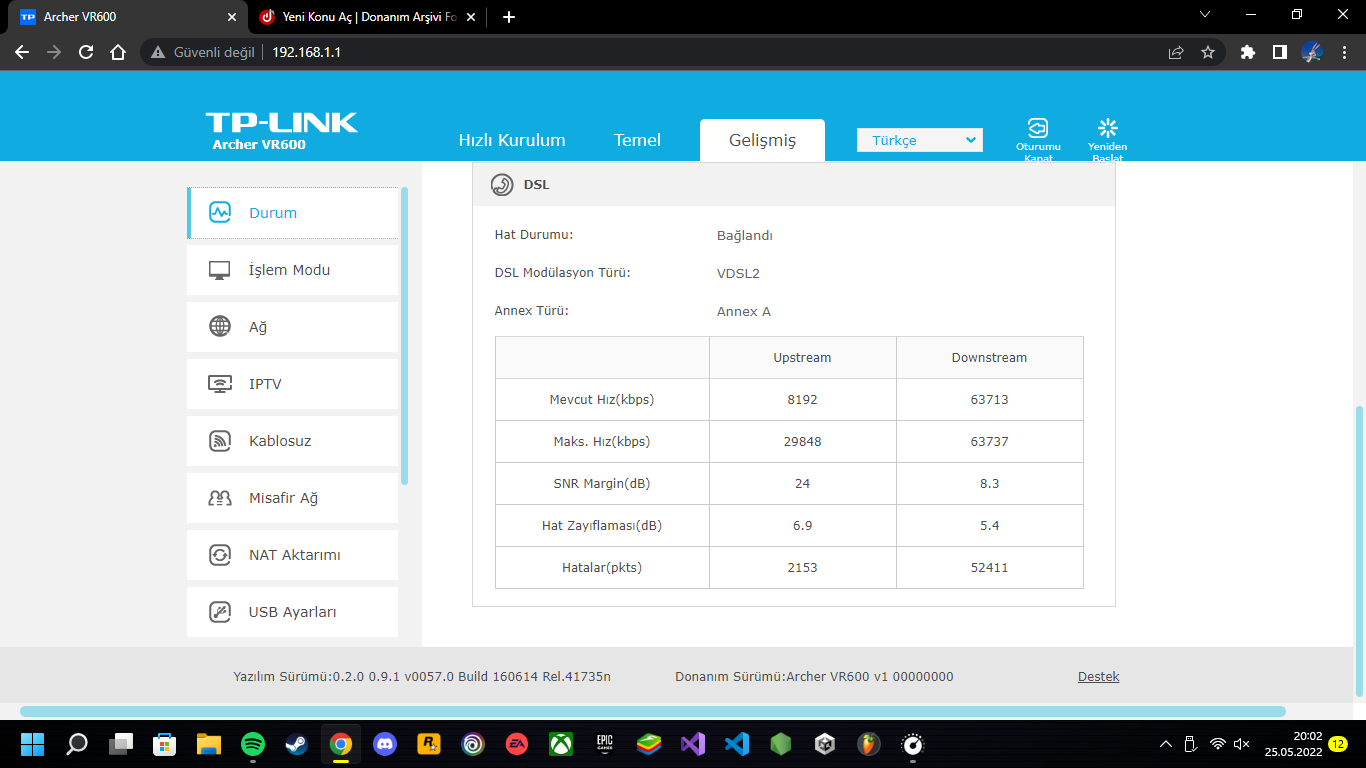The height and width of the screenshot is (768, 1366).
Task: Click the downstream attenuation value 5.4
Action: pyautogui.click(x=989, y=526)
